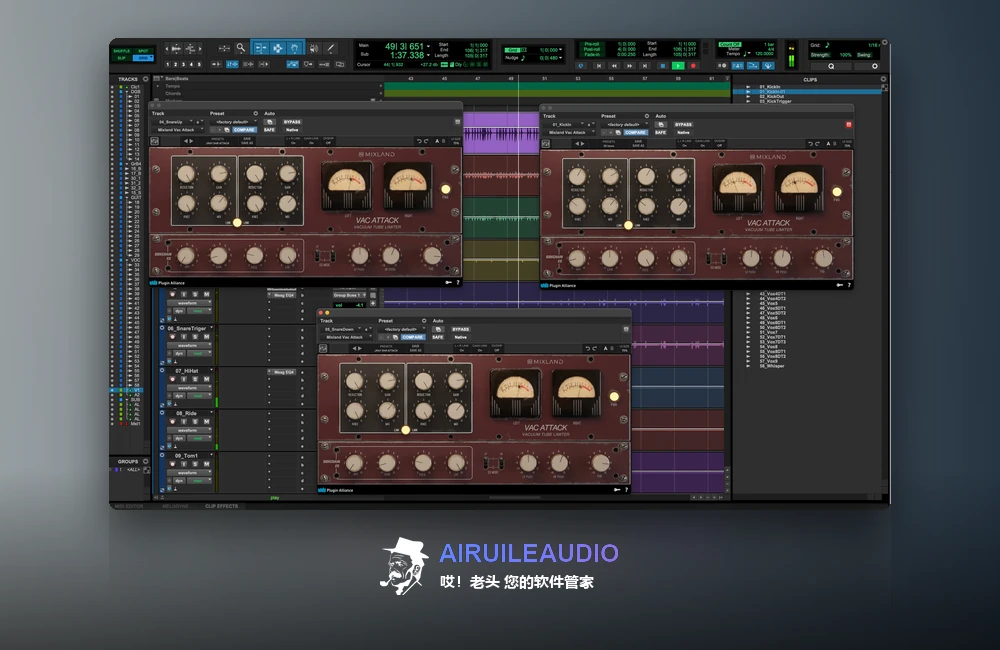
Task: Adjust rightmost bottom-row knob in 05_SnareDown plugin
Action: pos(601,462)
